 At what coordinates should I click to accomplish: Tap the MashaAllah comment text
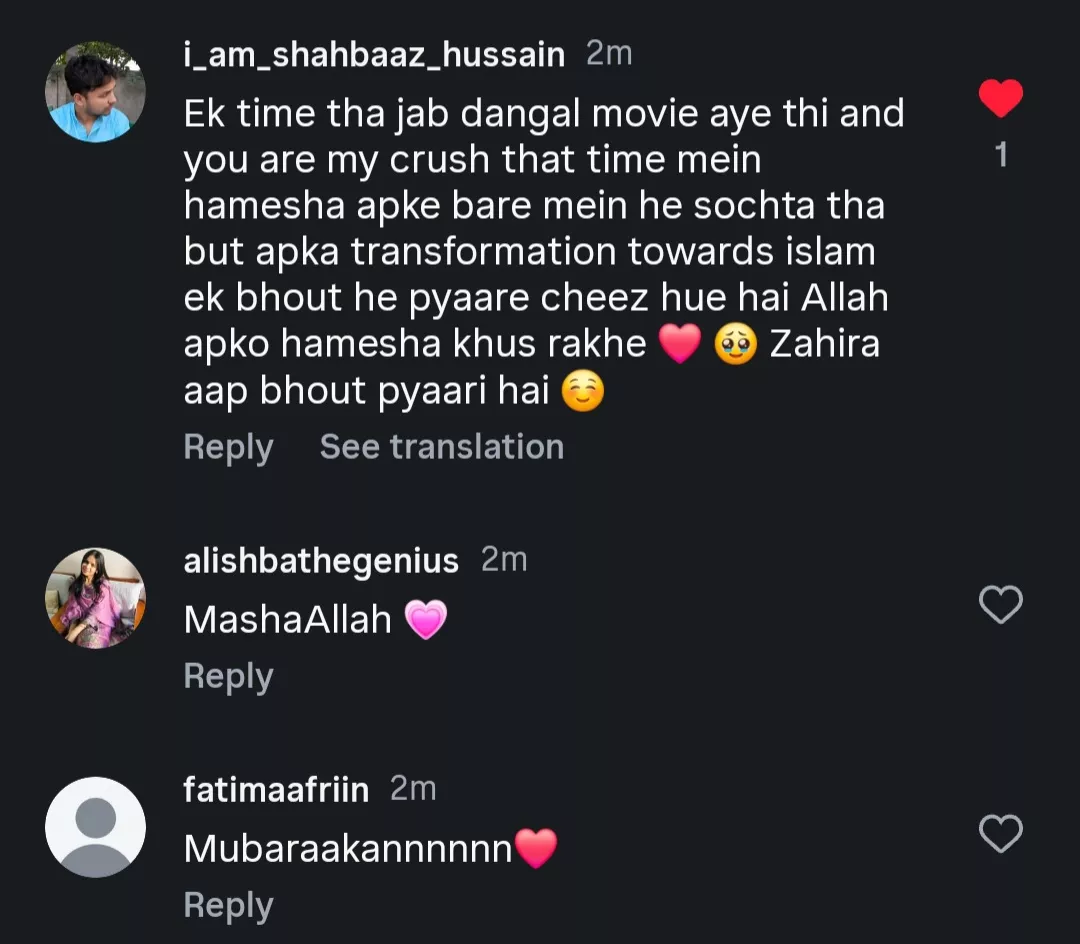click(288, 620)
